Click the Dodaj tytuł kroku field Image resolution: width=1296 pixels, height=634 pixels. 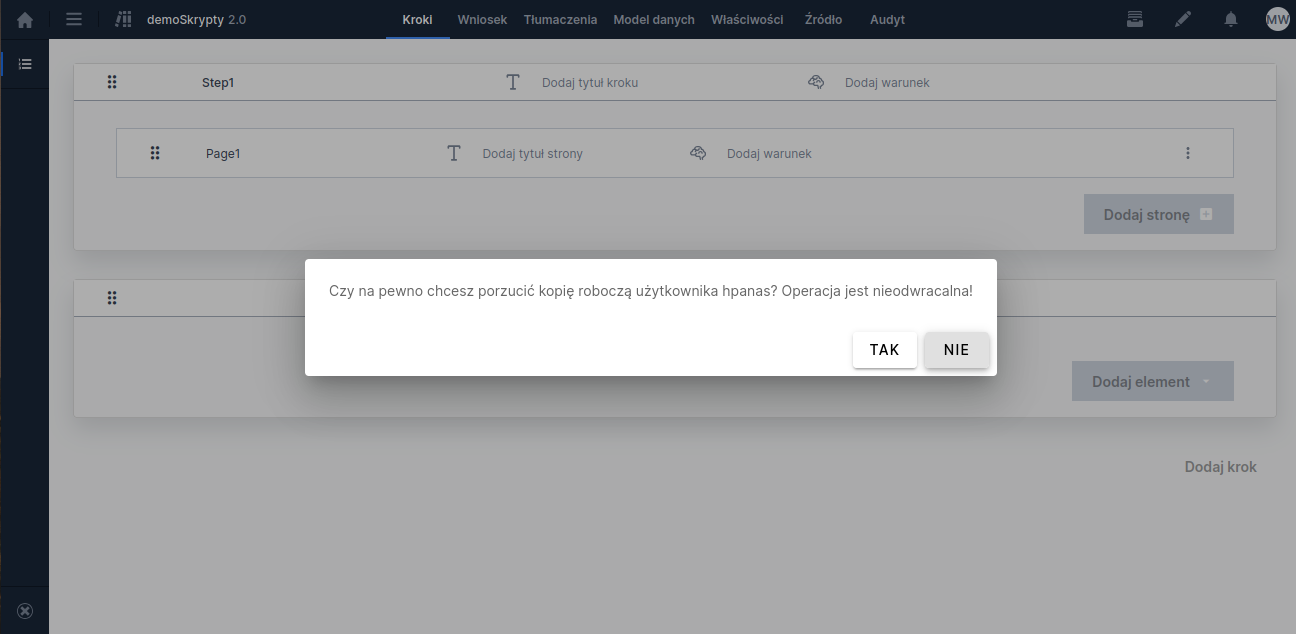[x=589, y=83]
